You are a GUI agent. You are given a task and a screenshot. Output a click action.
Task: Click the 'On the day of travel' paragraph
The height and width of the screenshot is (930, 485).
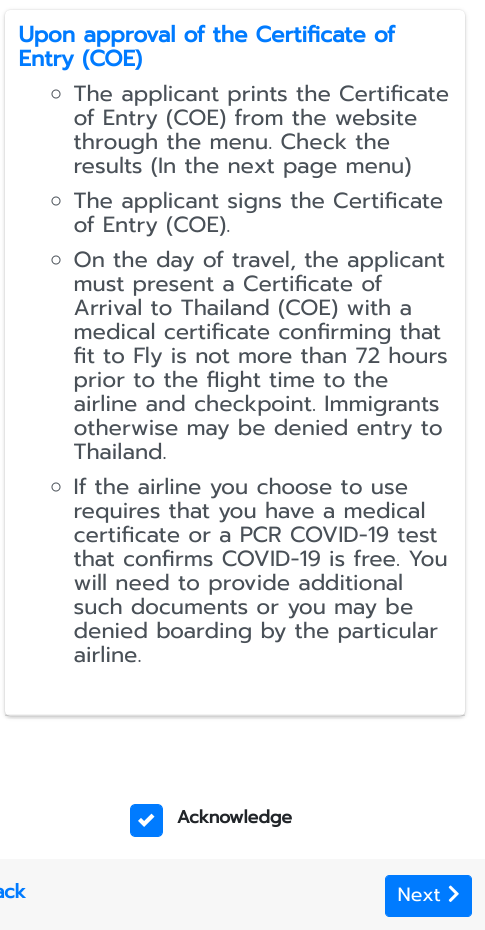coord(260,356)
